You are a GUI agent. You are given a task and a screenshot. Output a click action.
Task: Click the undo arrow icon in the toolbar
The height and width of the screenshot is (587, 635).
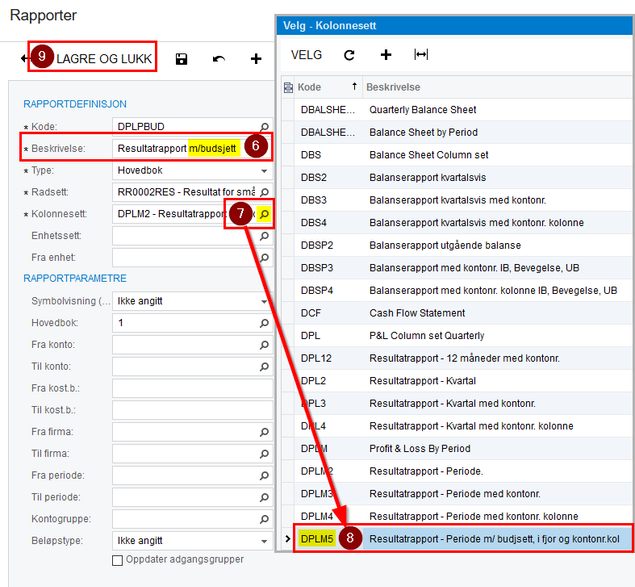coord(219,59)
